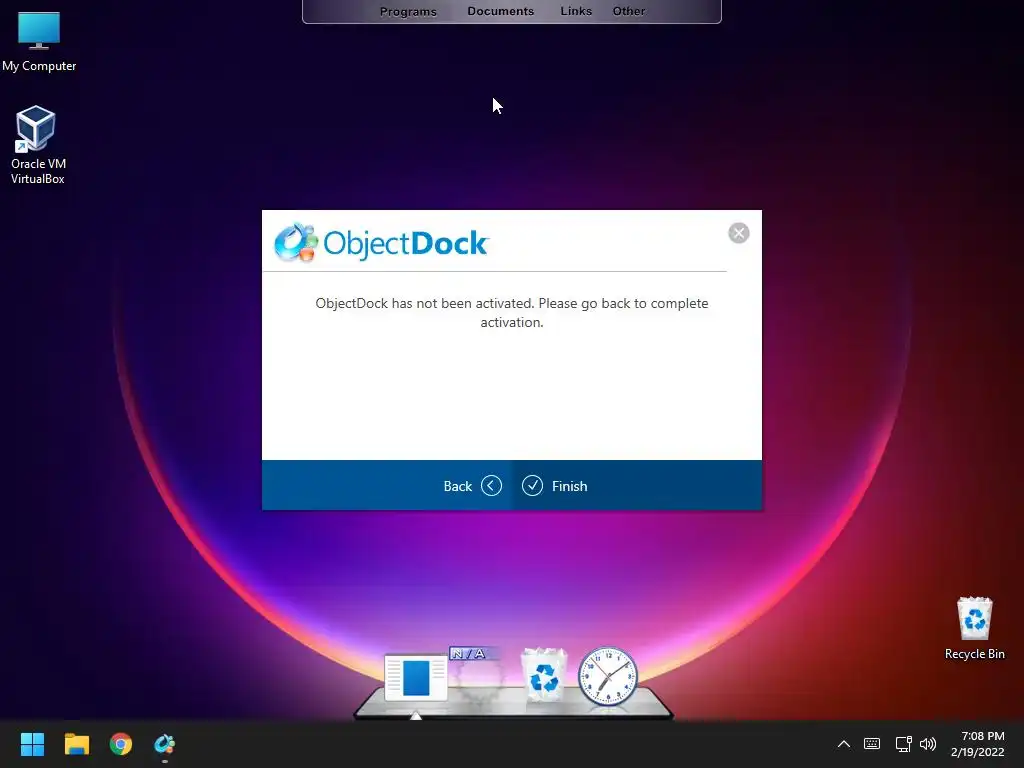This screenshot has width=1024, height=768.
Task: Switch to the Documents tab in the top dock
Action: [500, 11]
